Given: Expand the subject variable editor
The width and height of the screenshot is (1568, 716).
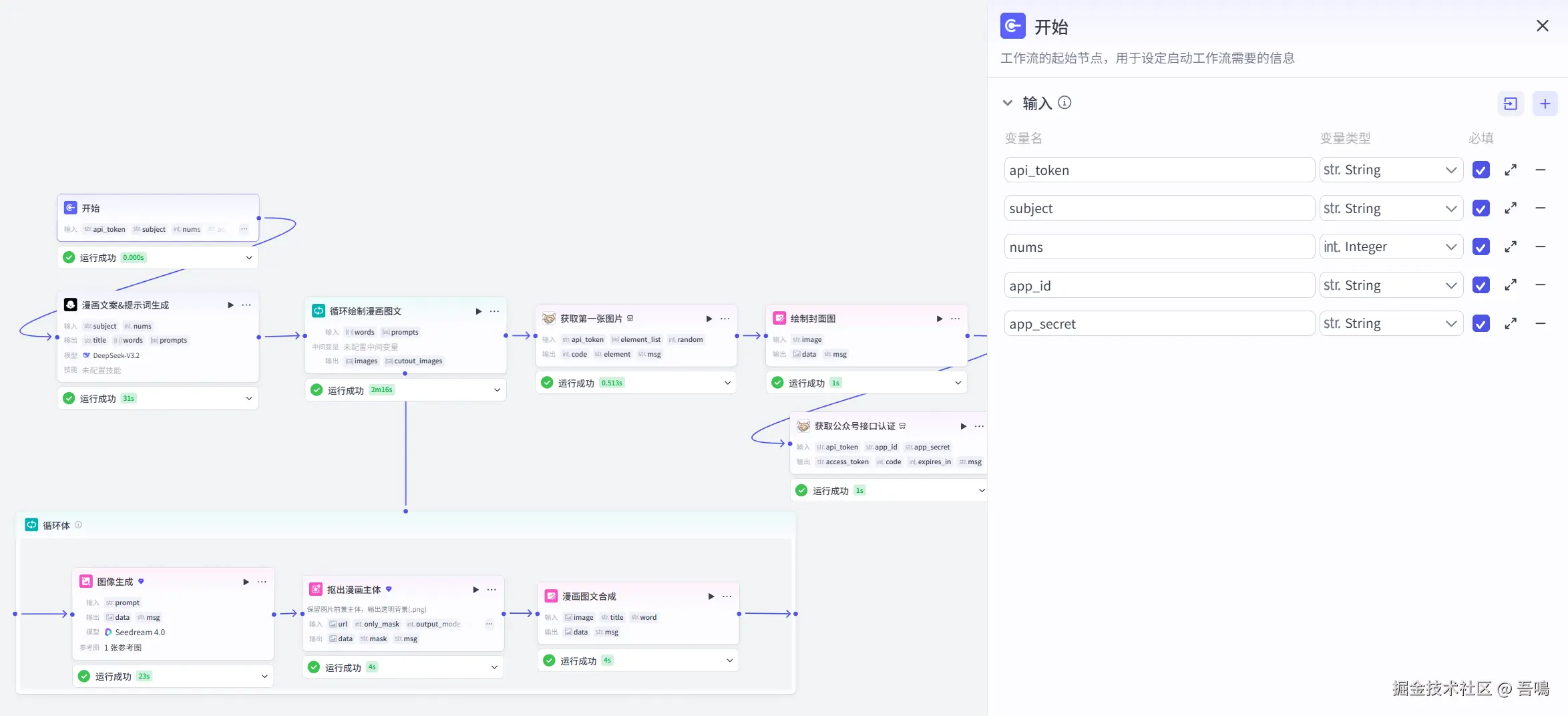Looking at the screenshot, I should (x=1511, y=208).
